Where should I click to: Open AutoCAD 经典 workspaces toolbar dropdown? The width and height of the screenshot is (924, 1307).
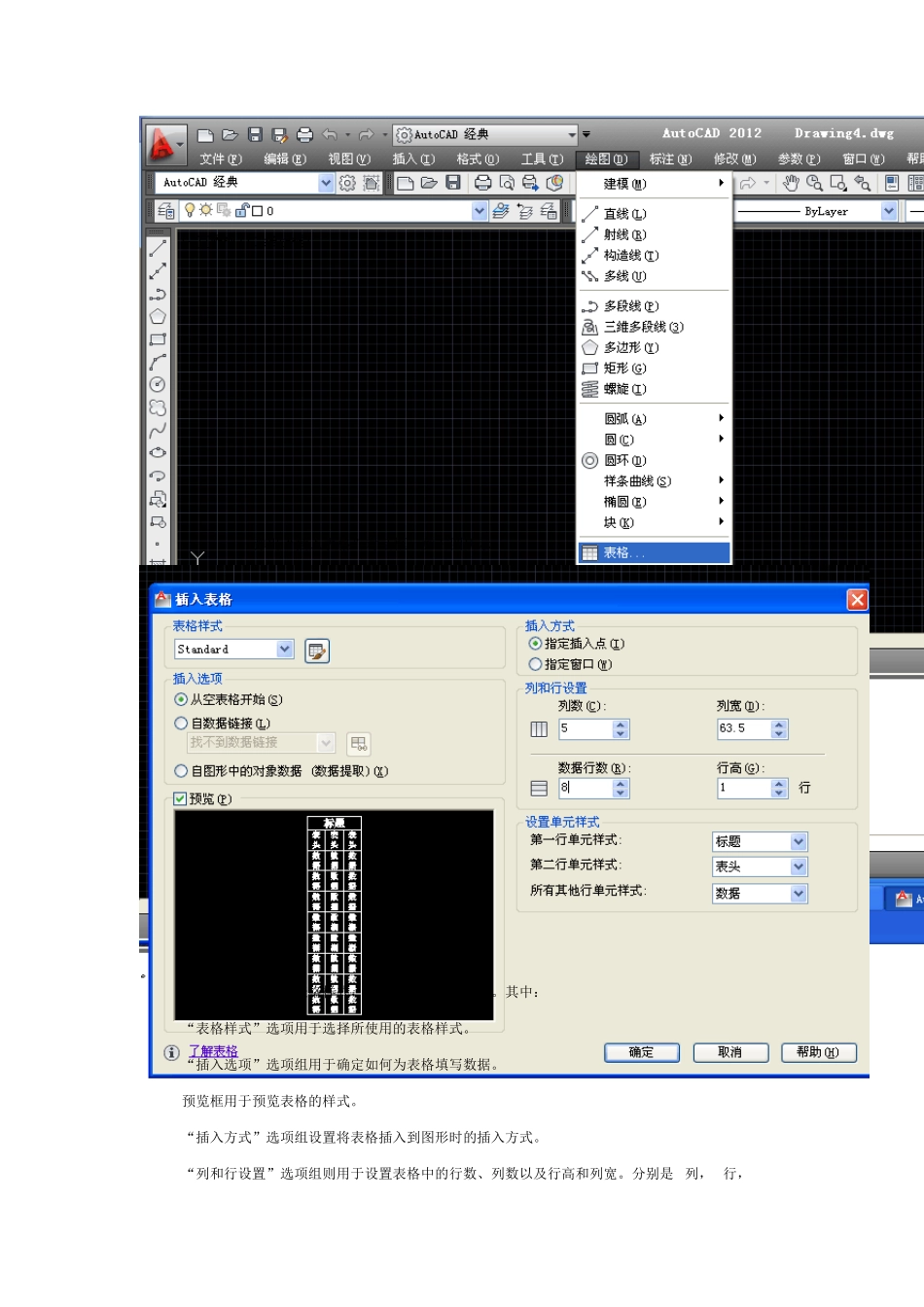point(326,183)
